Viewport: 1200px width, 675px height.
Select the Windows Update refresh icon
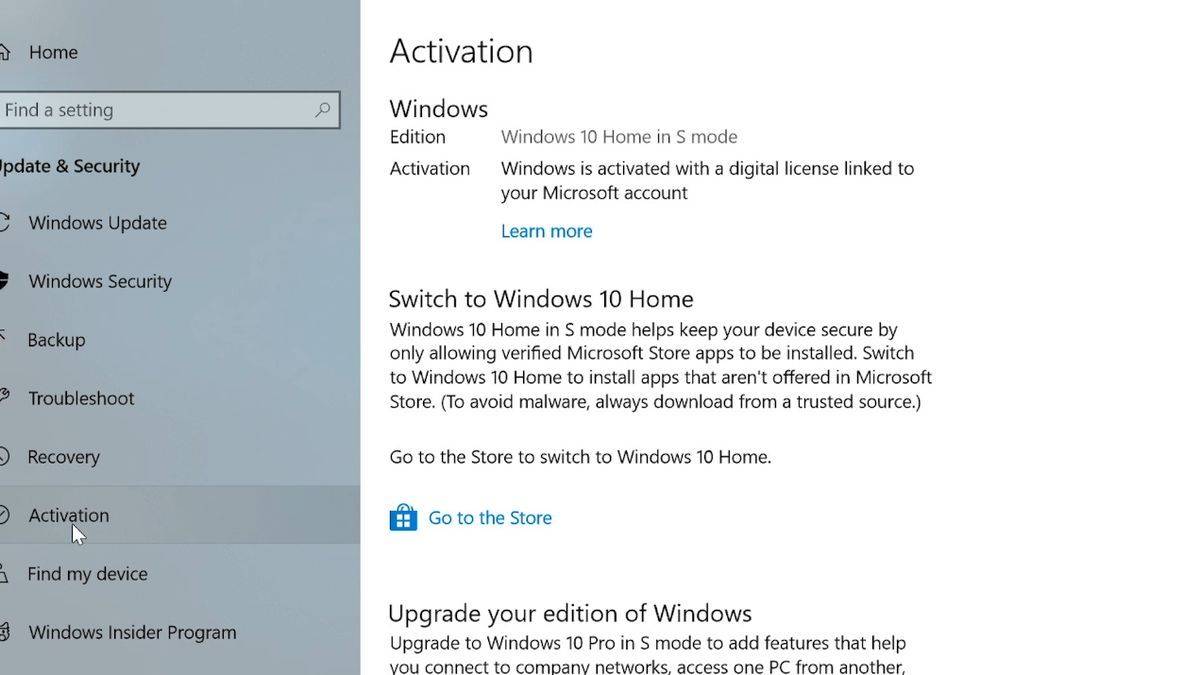6,222
